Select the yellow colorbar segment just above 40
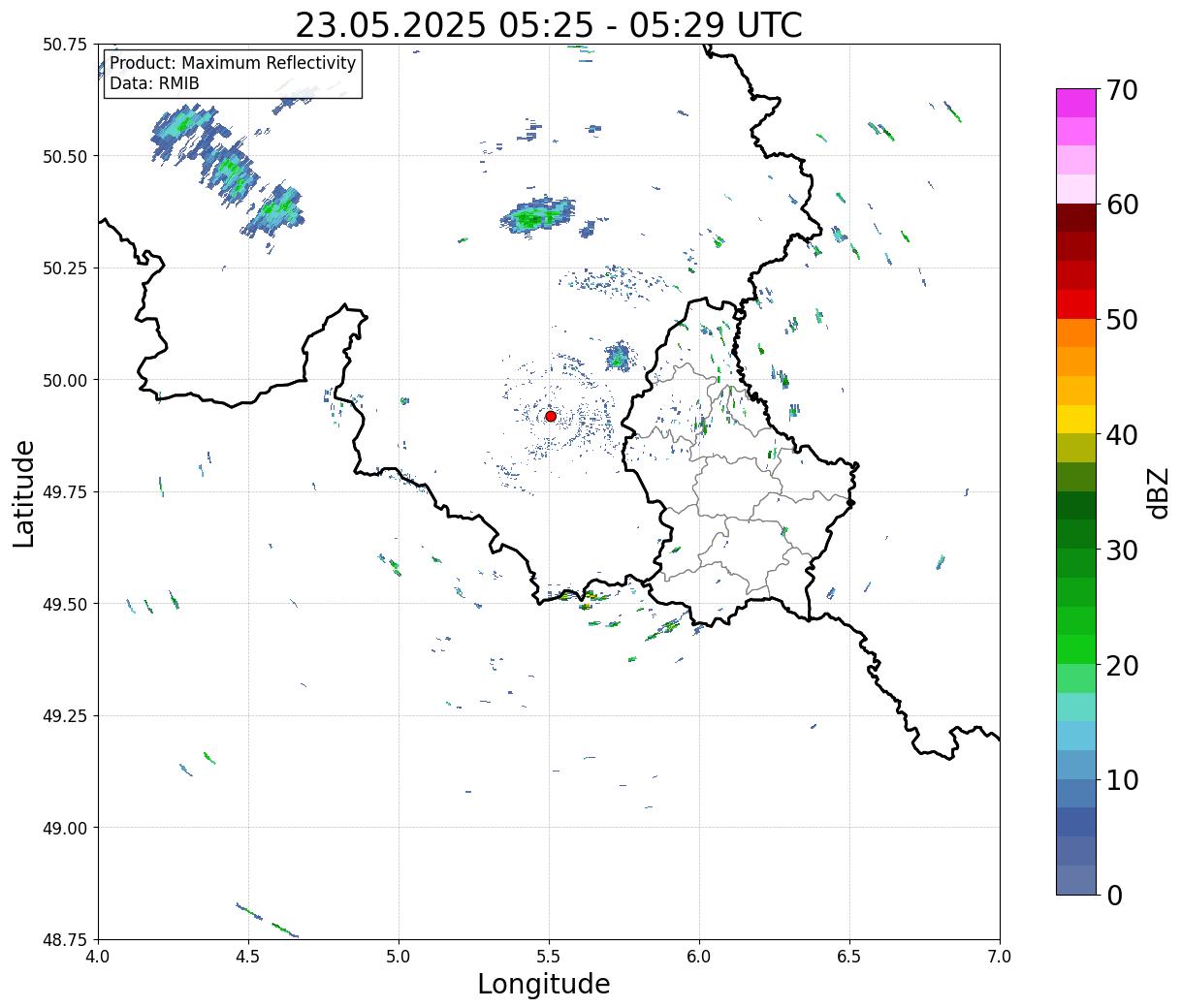The width and height of the screenshot is (1182, 1008). tap(1076, 420)
